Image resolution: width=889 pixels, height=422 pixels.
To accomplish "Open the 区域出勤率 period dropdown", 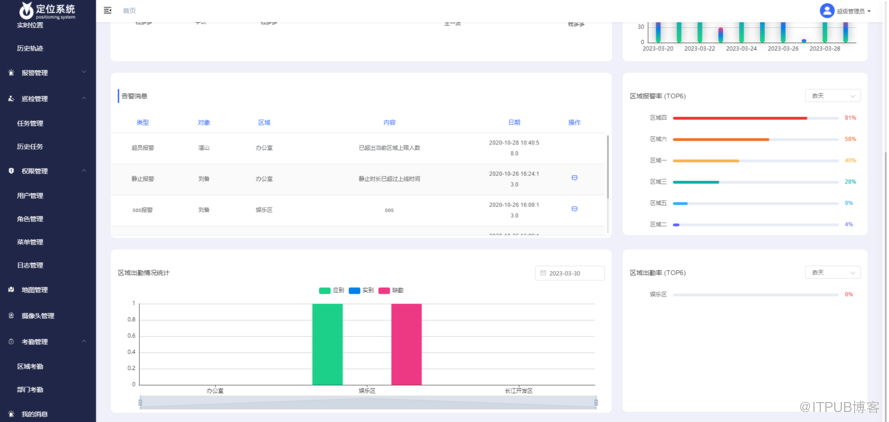I will tap(832, 272).
